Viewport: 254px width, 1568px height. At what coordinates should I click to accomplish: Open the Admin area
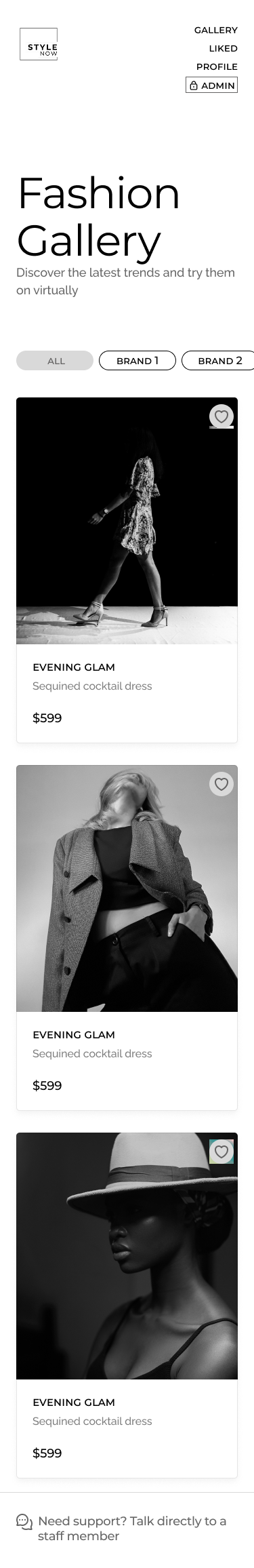[212, 85]
